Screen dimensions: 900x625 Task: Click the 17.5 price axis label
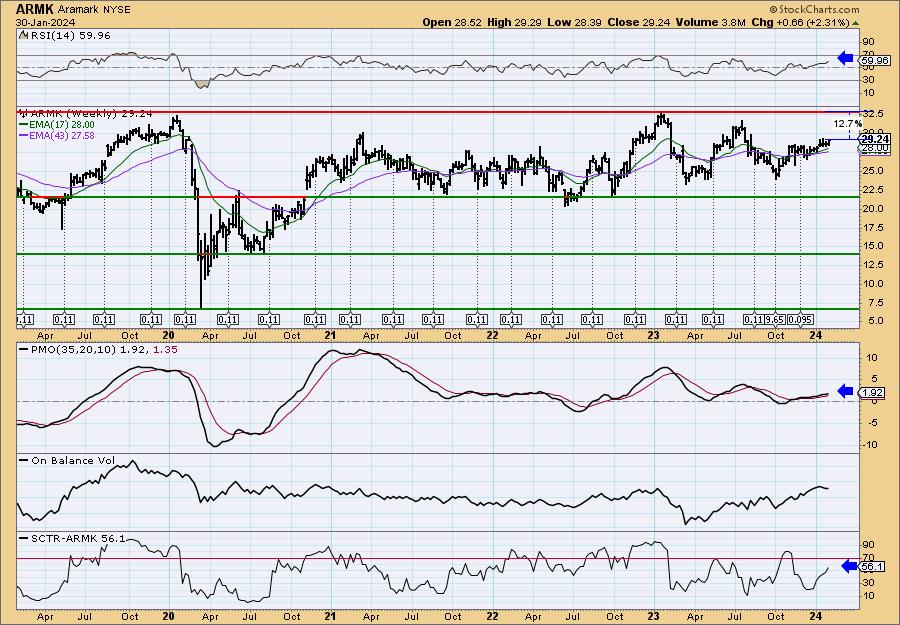(872, 227)
